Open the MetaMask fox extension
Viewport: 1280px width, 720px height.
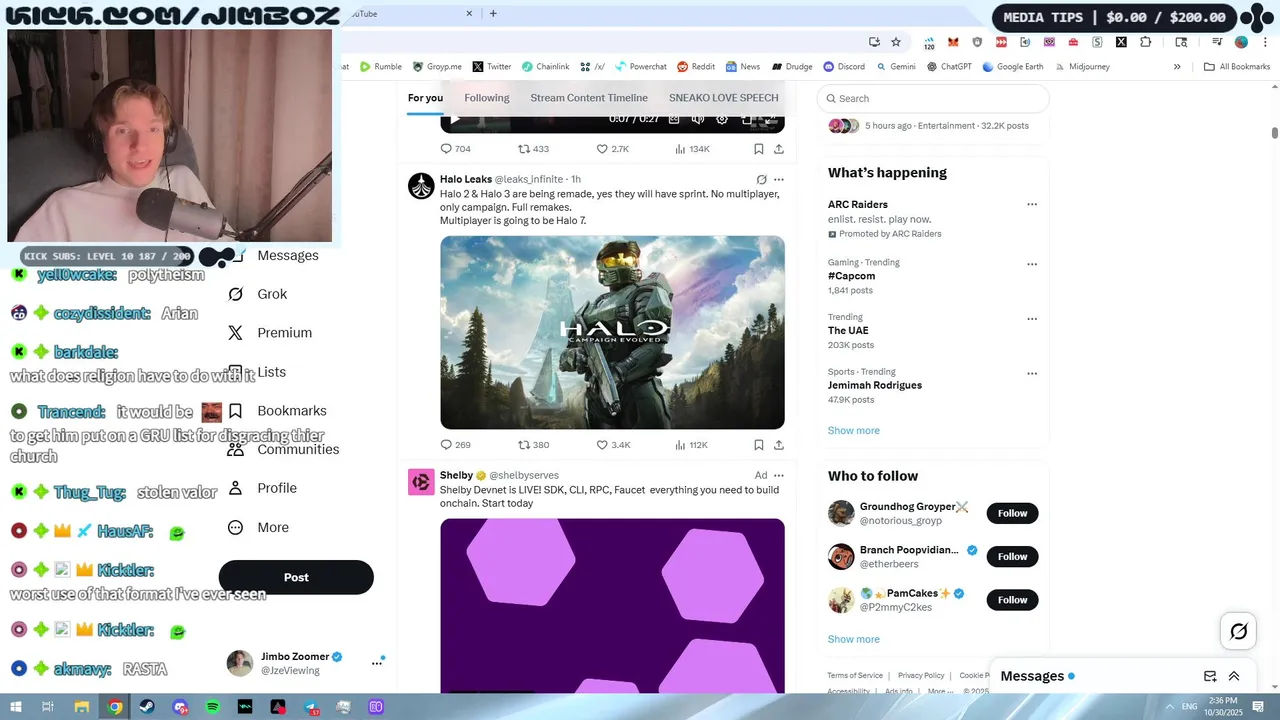point(953,42)
